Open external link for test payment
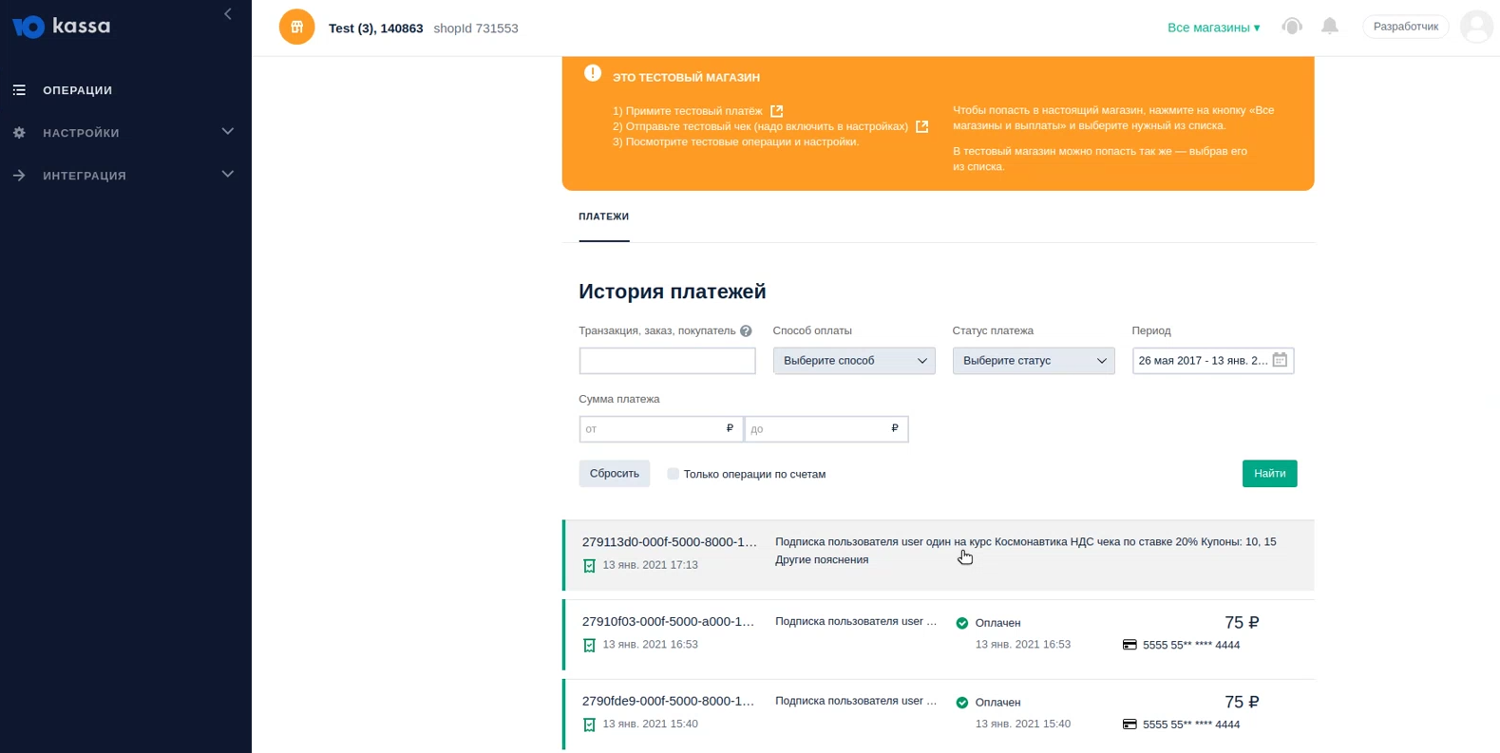 pyautogui.click(x=777, y=111)
